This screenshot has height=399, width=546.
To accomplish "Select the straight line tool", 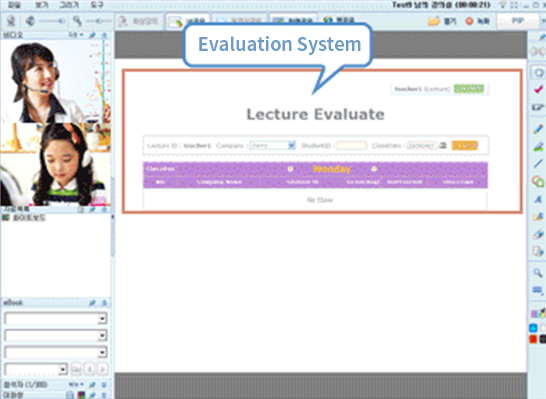I will 538,163.
